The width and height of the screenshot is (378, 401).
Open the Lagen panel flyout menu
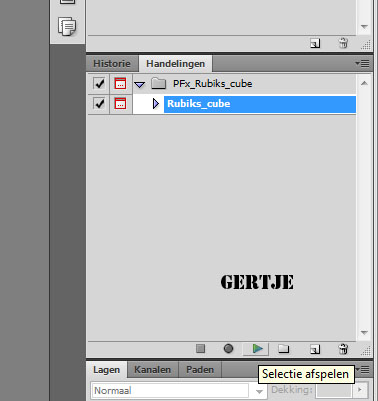click(363, 369)
